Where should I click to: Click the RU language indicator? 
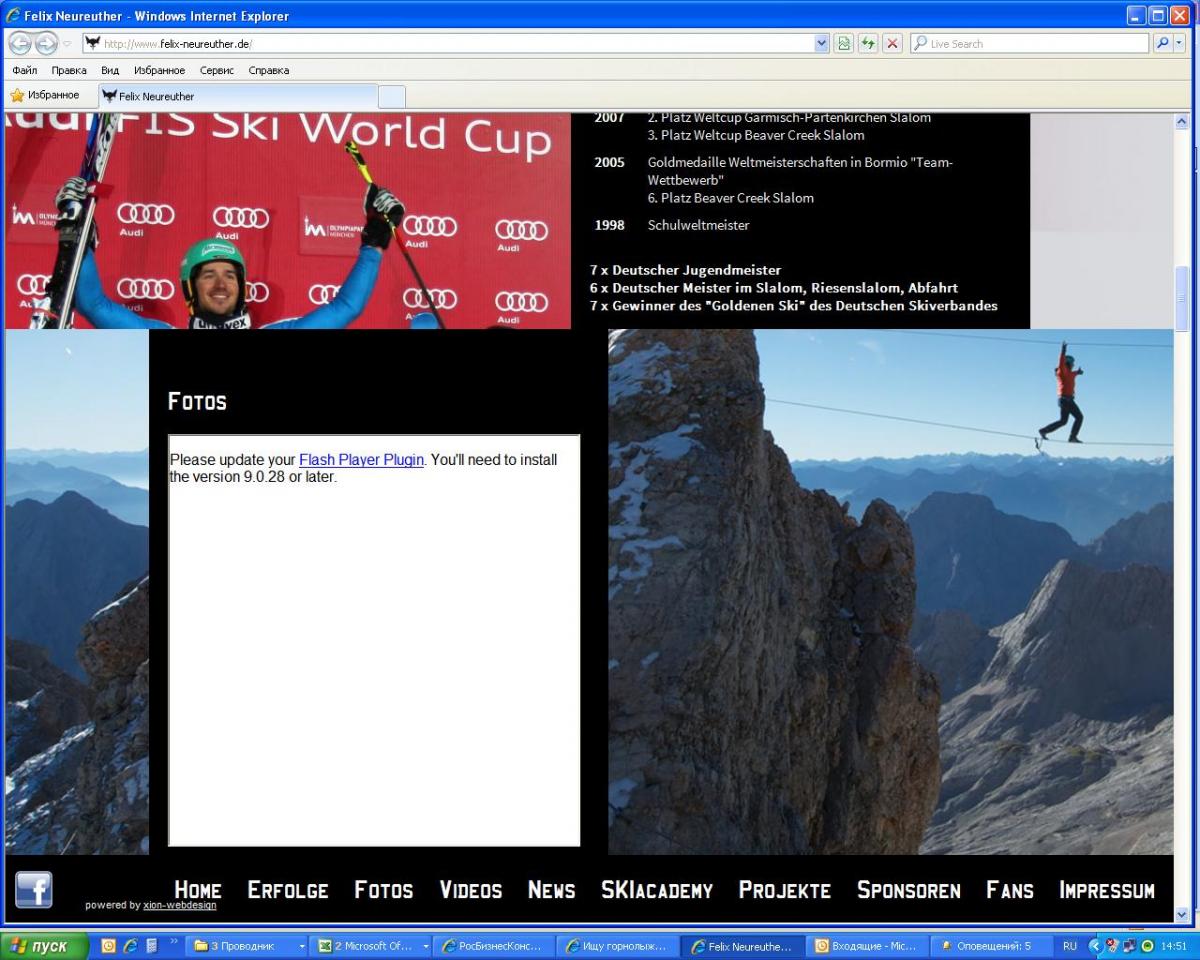pyautogui.click(x=1070, y=945)
